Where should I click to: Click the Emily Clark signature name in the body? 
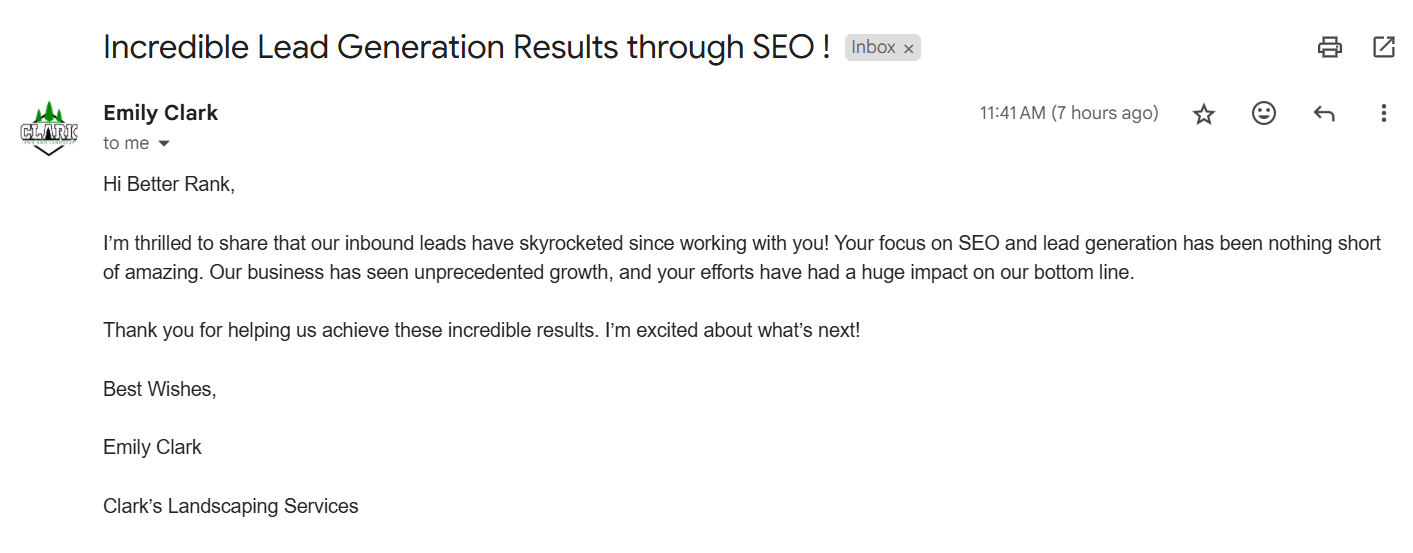point(152,447)
